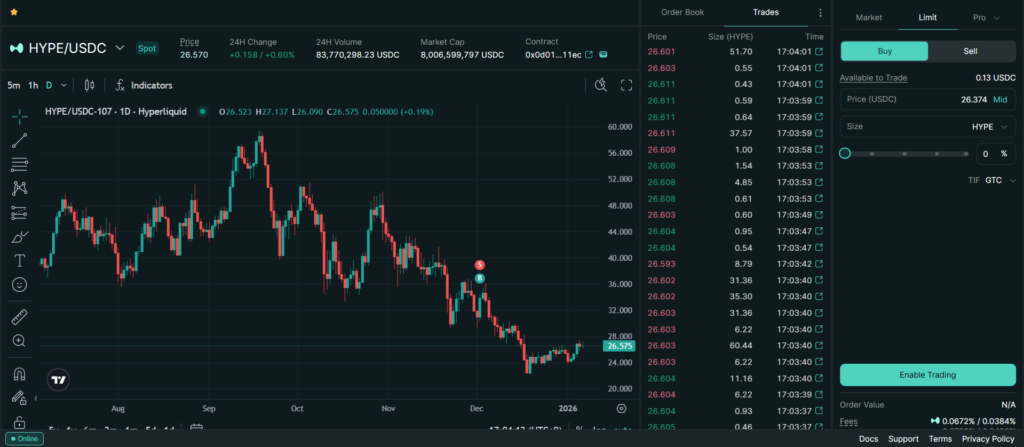Open the emoji sticker tool
The image size is (1024, 447).
tap(19, 285)
